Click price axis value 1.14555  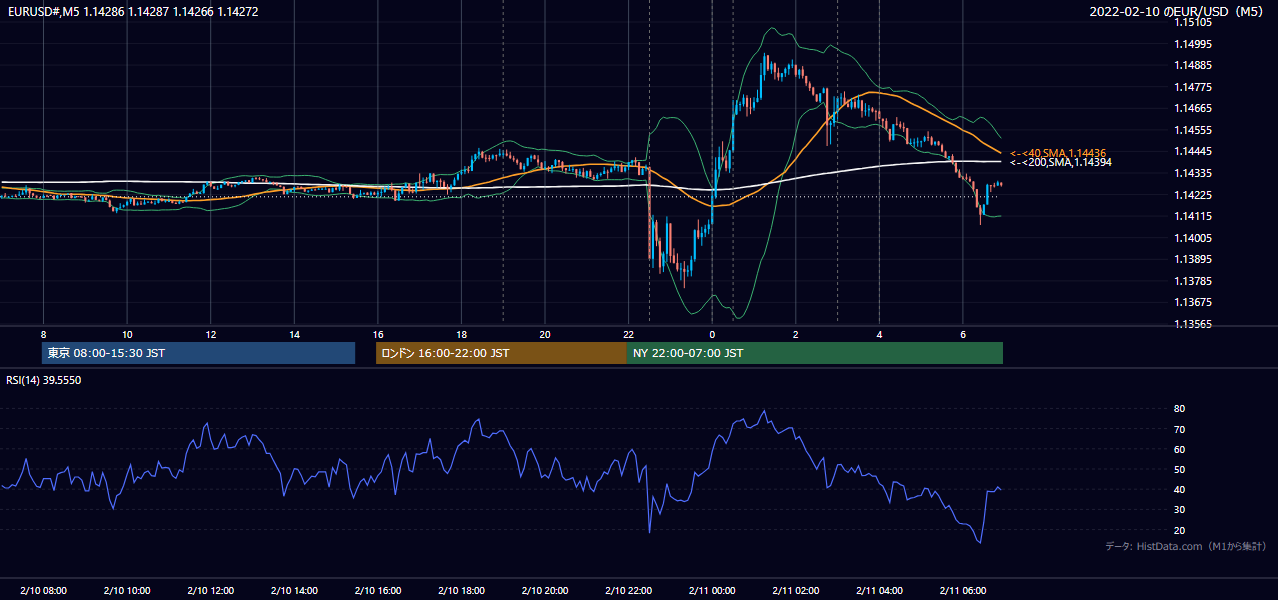[1194, 130]
